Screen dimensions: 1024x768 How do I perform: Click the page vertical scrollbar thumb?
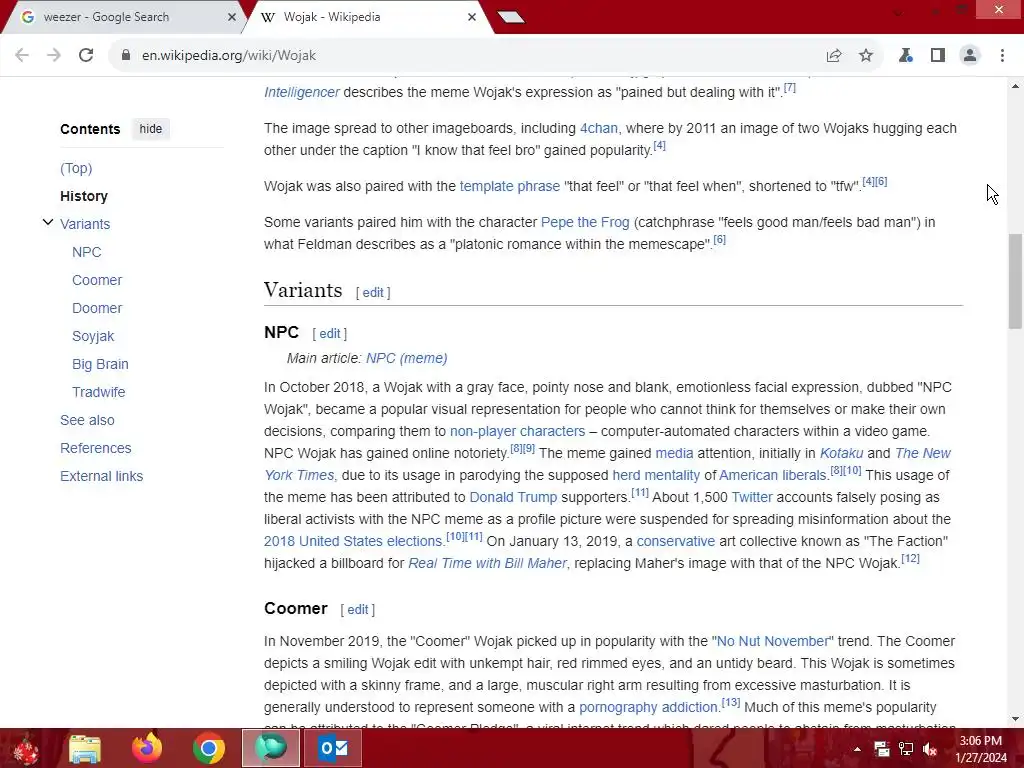pyautogui.click(x=1015, y=281)
